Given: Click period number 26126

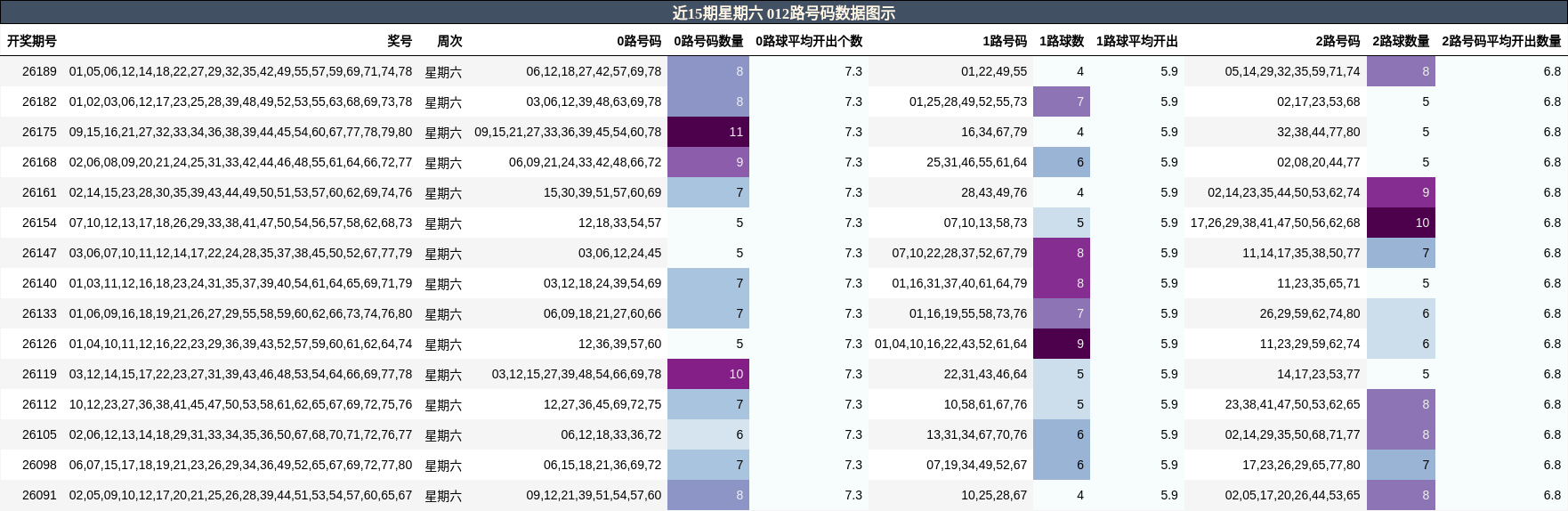Looking at the screenshot, I should click(x=39, y=344).
